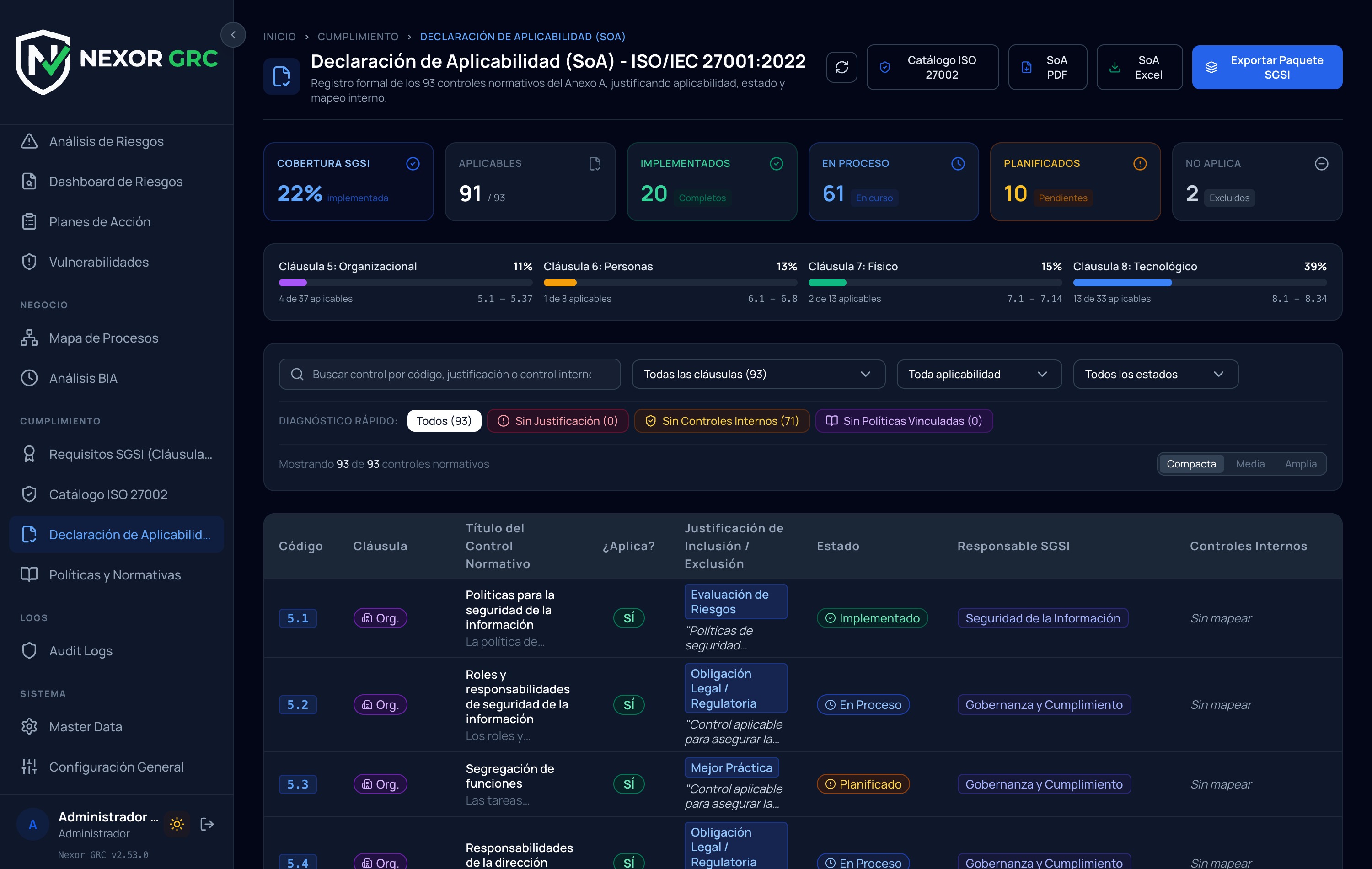Open Toda aplicabilidad dropdown

coord(979,375)
